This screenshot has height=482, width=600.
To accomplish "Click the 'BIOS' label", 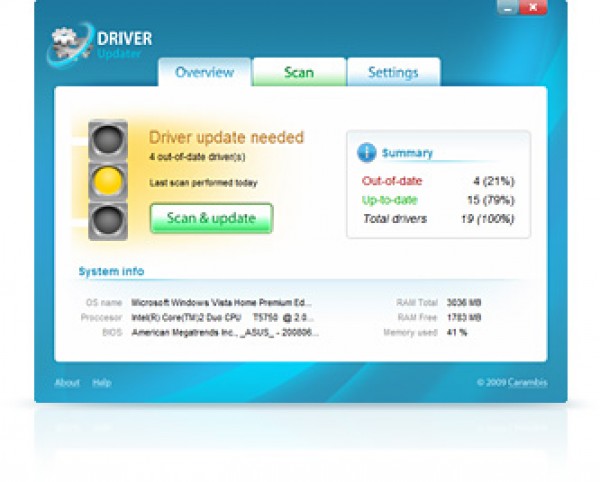I will (x=112, y=332).
